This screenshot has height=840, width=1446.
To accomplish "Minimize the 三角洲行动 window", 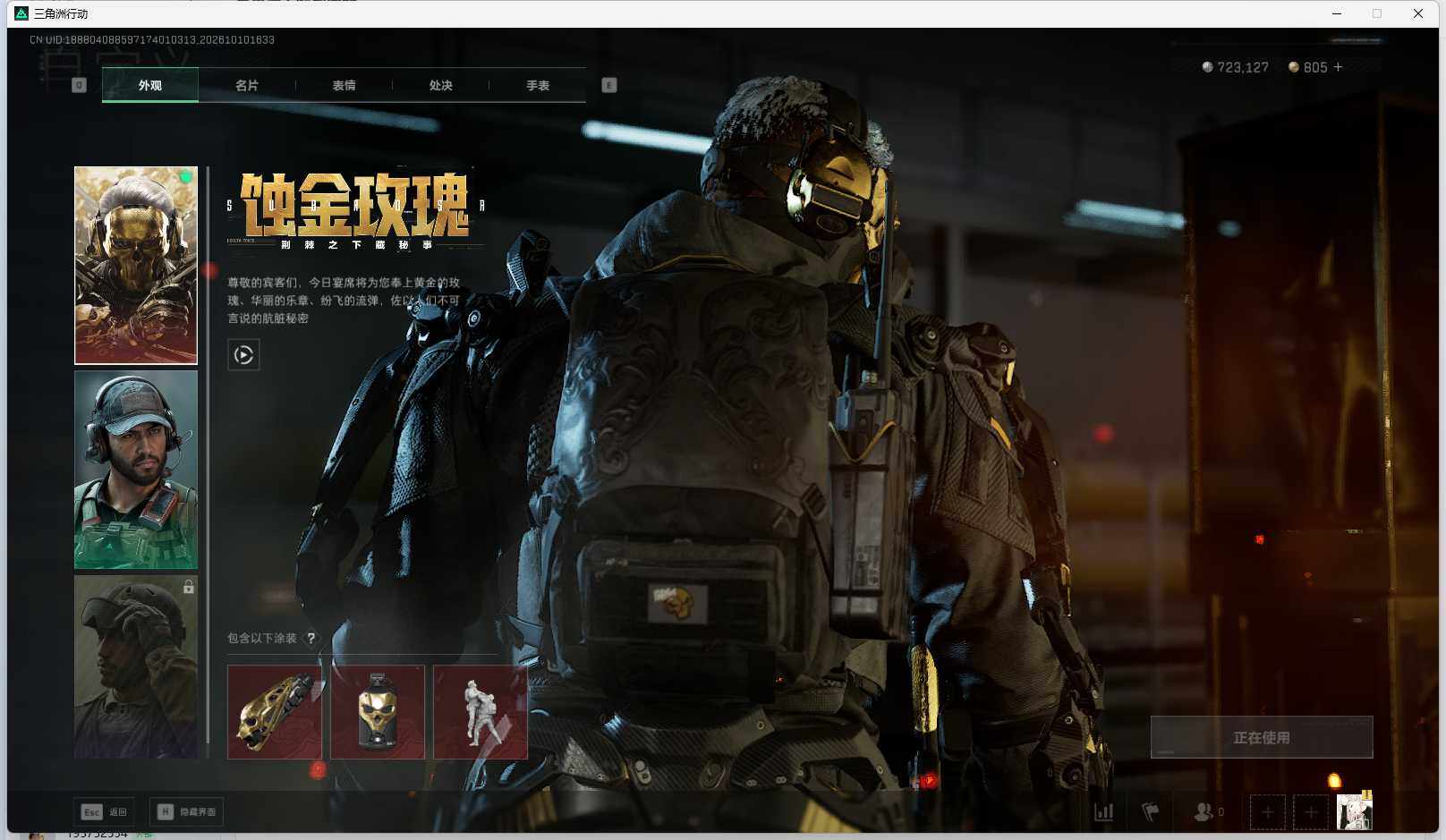I will (x=1337, y=13).
